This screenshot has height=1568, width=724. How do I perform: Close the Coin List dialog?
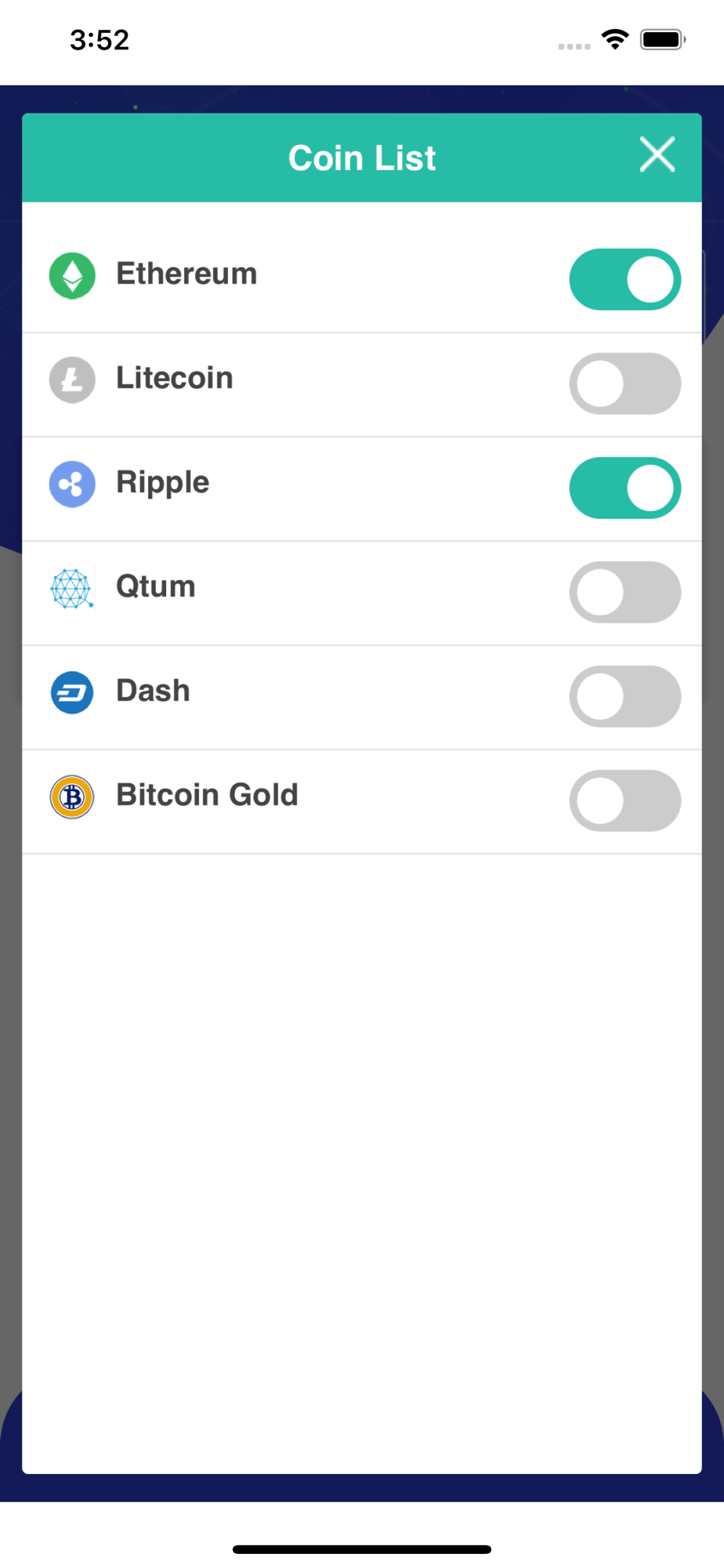(657, 154)
